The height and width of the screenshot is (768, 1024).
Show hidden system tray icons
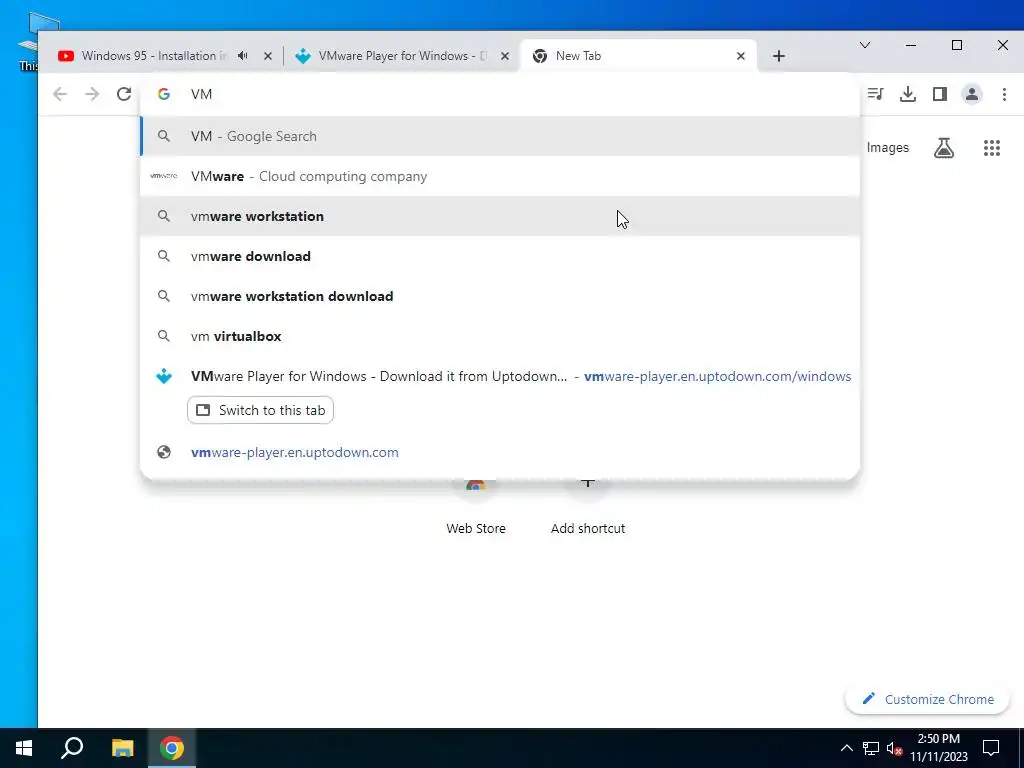(846, 748)
